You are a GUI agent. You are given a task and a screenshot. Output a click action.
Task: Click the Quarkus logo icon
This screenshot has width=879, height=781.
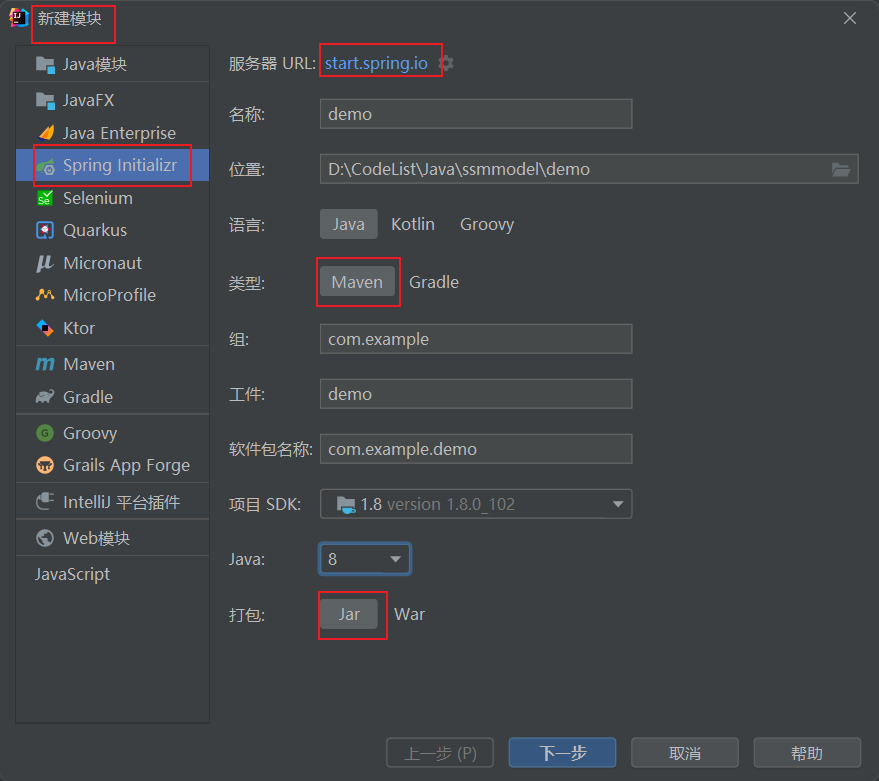(45, 230)
